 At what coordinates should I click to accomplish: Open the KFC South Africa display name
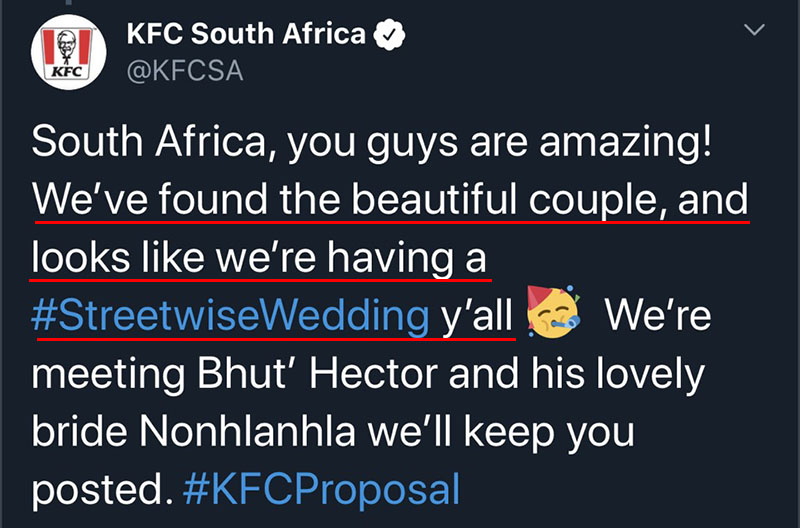click(x=246, y=34)
